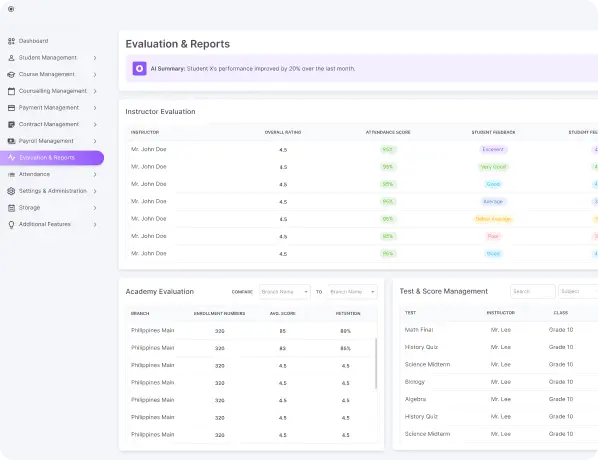Screen dimensions: 598x460
Task: Expand the Attendance menu chevron
Action: click(95, 175)
